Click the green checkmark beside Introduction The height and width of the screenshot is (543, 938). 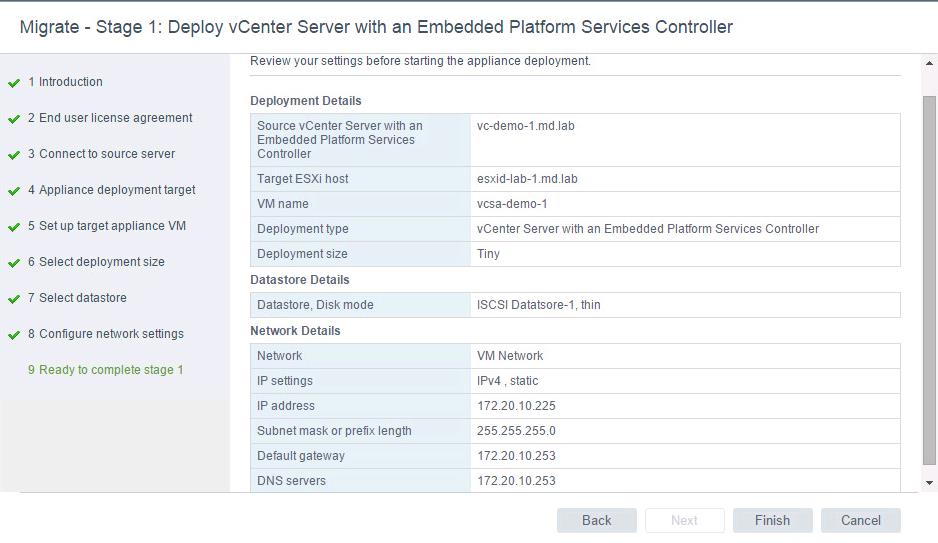(x=14, y=83)
